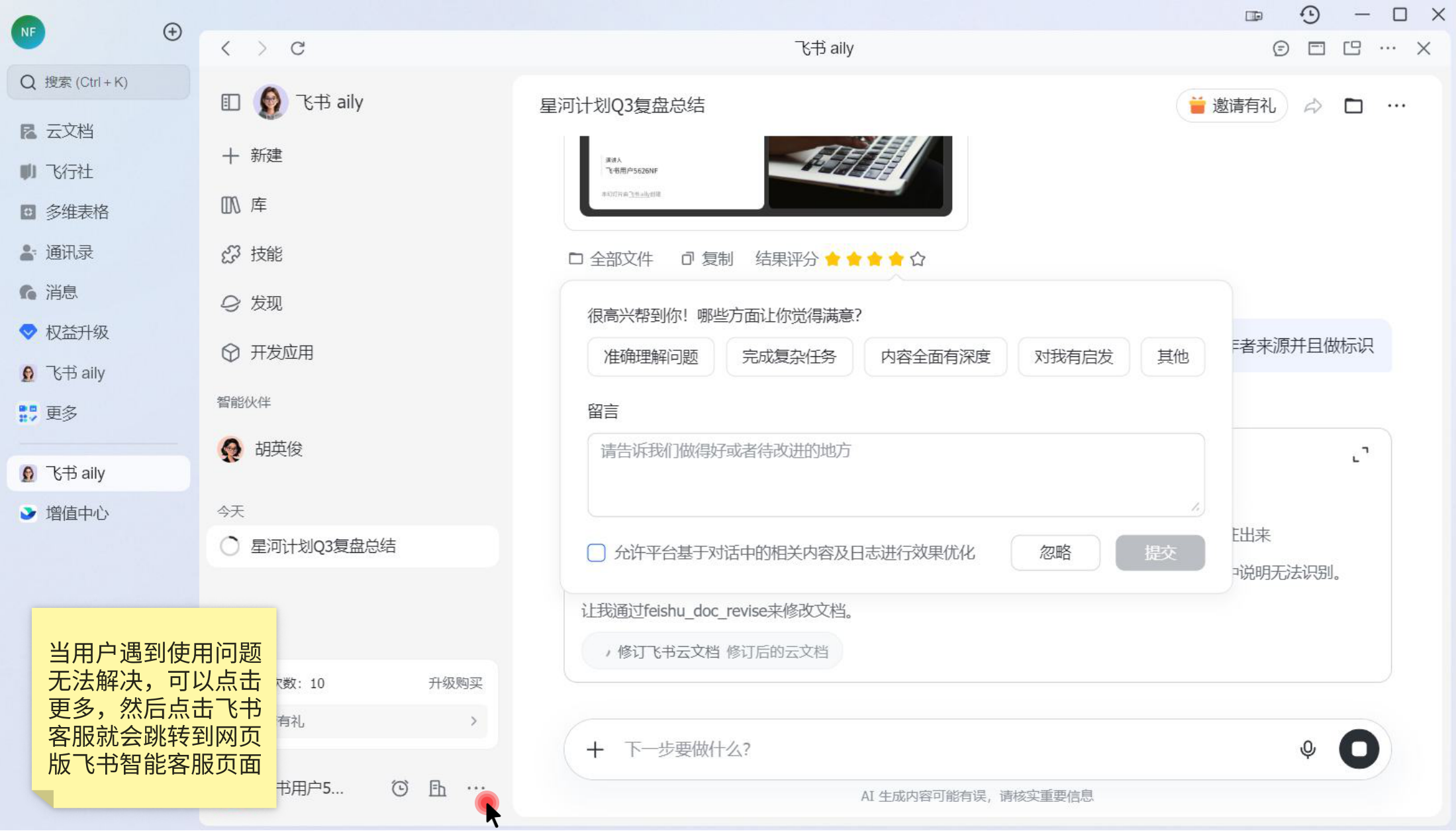Expand the response card with fullscreen icon
Screen dimensions: 1456x831
1360,455
